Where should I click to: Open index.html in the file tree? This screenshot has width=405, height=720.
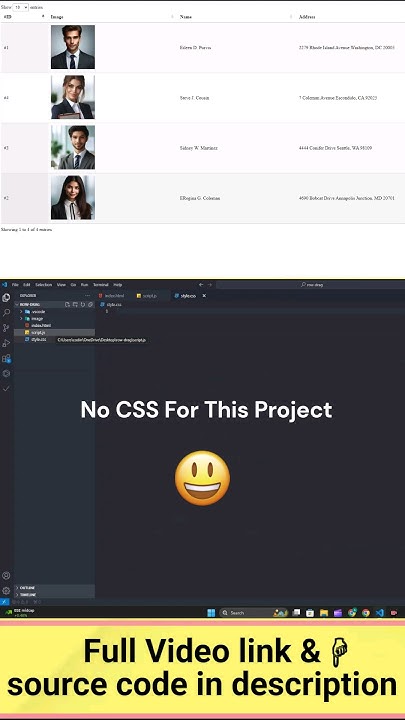[40, 325]
